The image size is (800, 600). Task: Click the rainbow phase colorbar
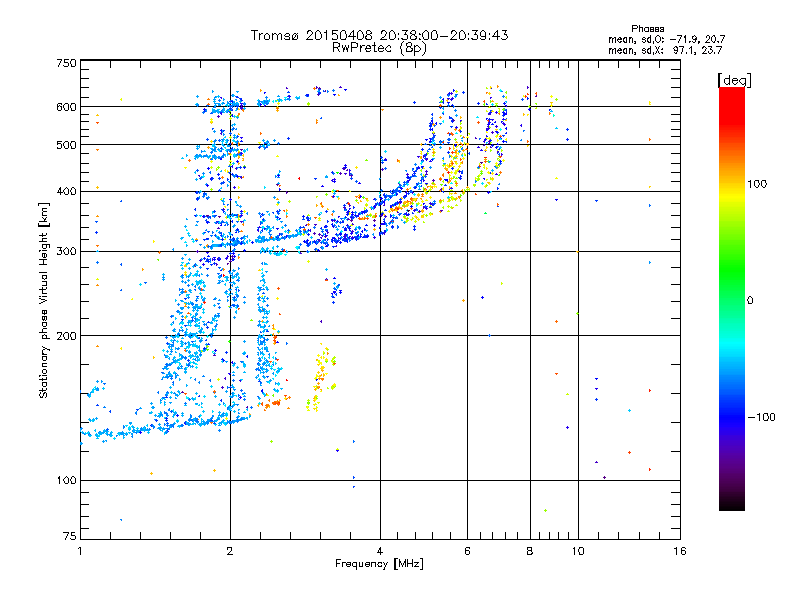pos(732,298)
